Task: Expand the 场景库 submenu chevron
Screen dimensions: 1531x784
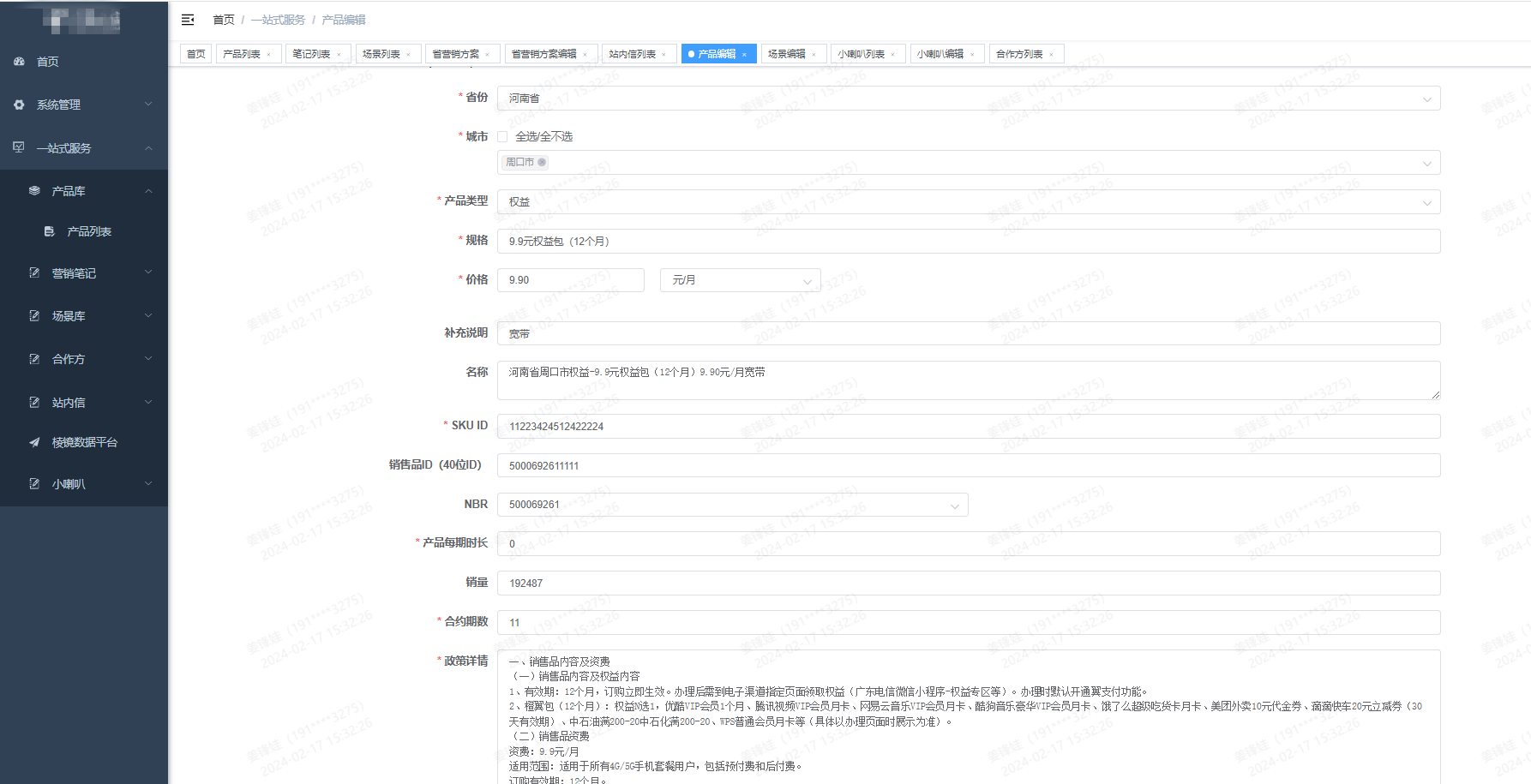Action: pyautogui.click(x=148, y=315)
